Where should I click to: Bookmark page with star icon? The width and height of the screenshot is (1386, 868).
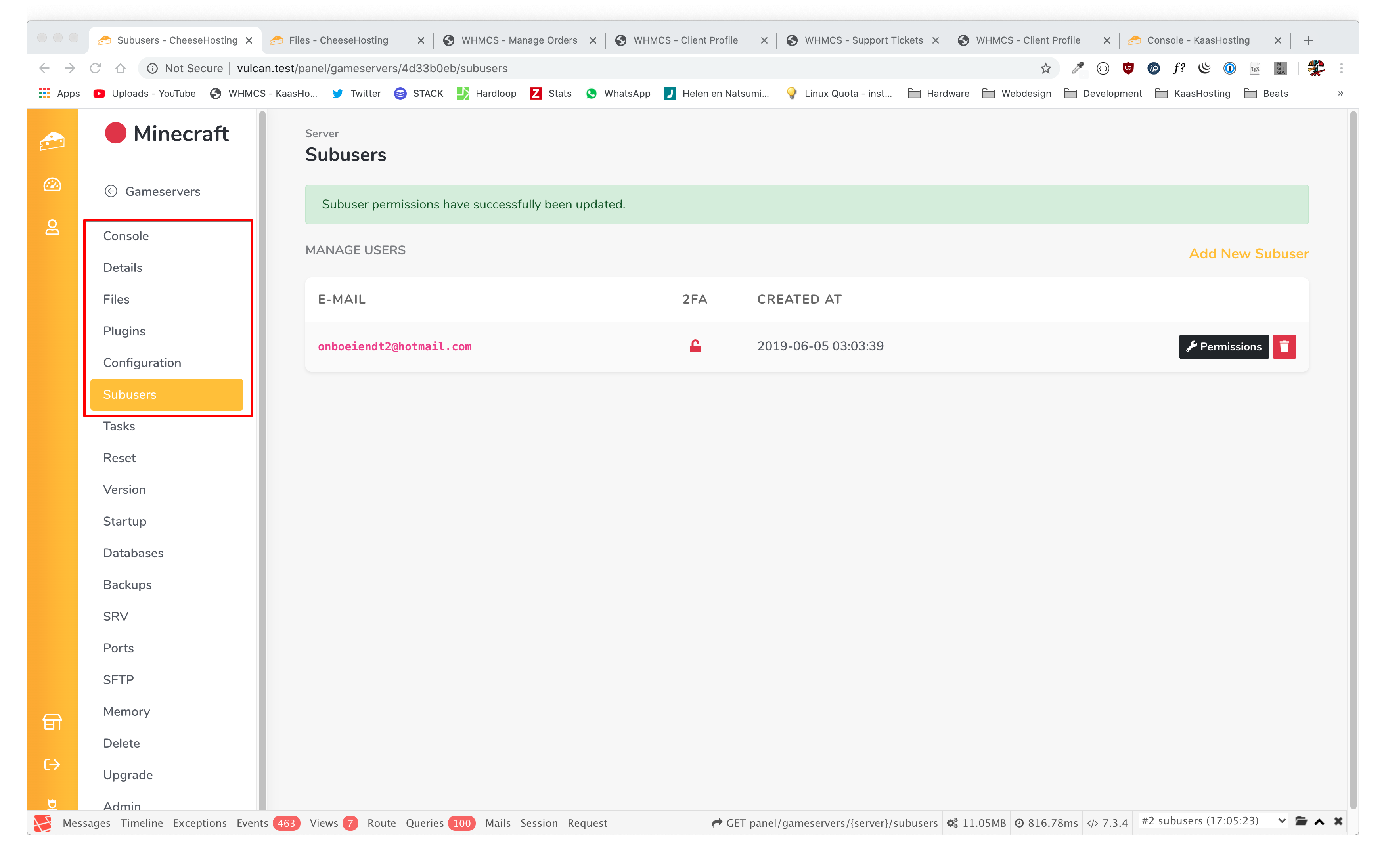(1045, 68)
